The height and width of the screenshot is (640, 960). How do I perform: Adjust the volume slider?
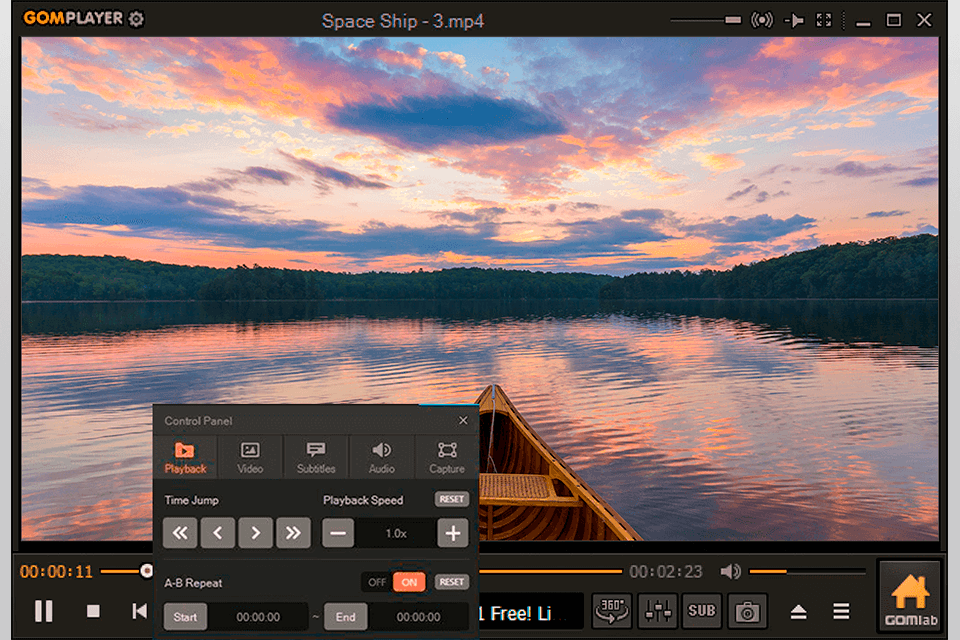(x=808, y=571)
